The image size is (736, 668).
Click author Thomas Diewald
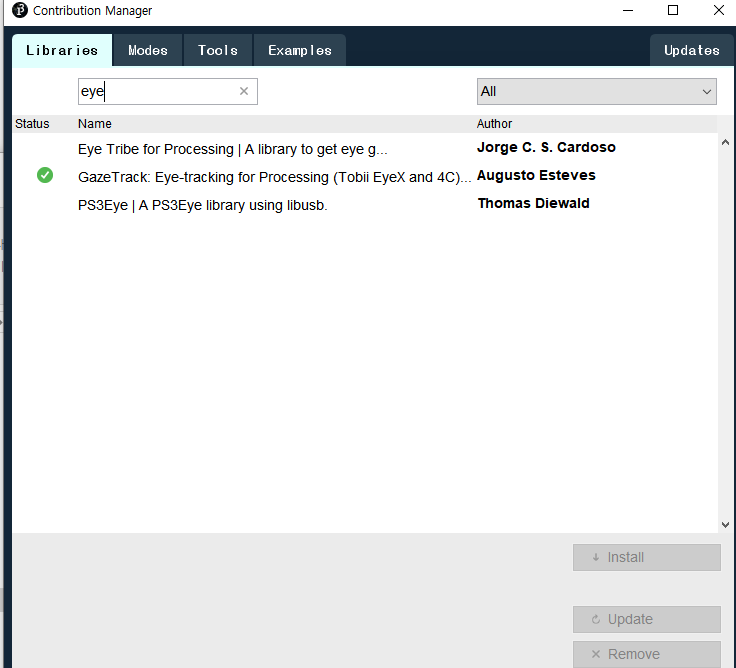click(533, 203)
